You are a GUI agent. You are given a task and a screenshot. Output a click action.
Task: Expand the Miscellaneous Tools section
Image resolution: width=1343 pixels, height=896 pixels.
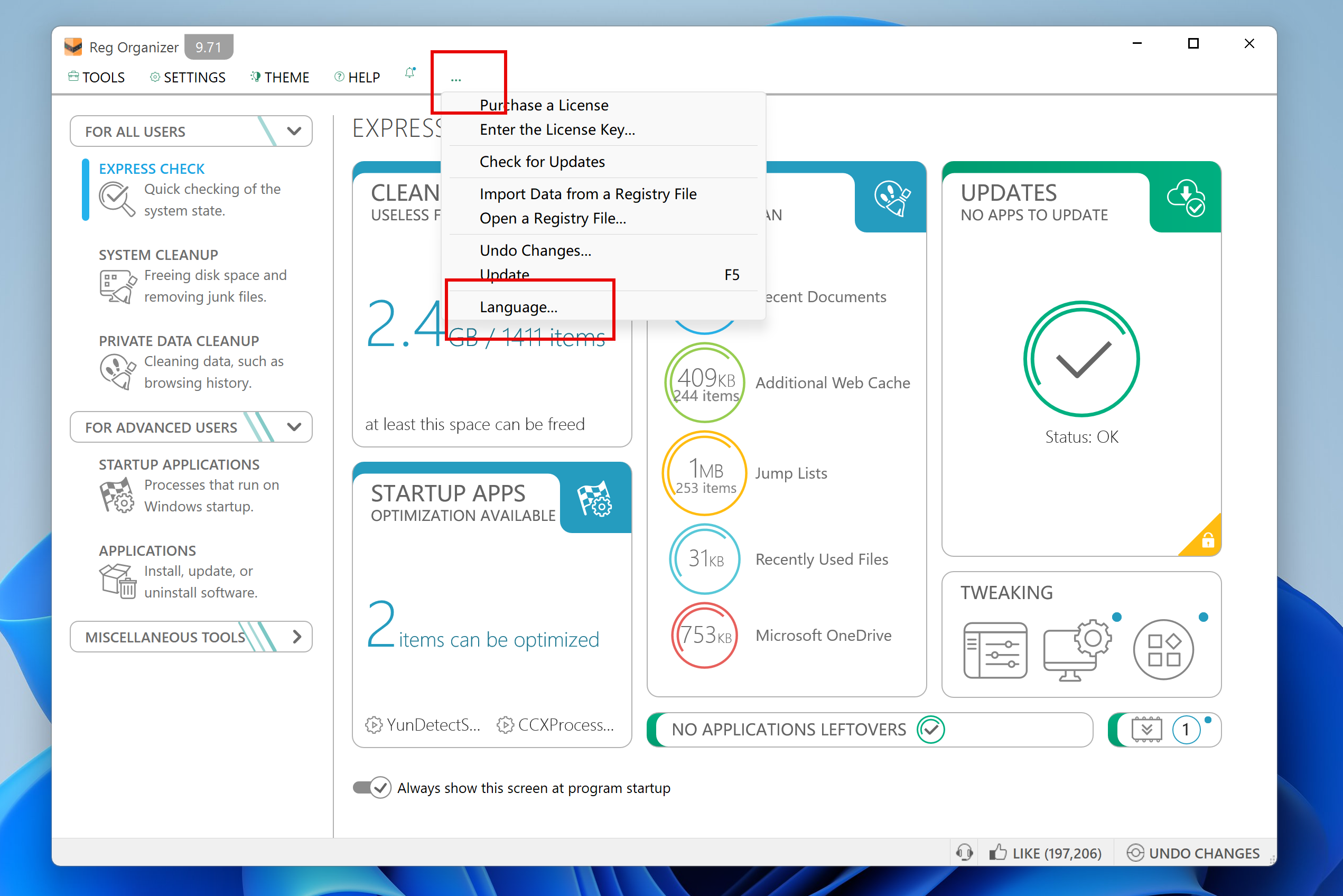click(x=296, y=637)
